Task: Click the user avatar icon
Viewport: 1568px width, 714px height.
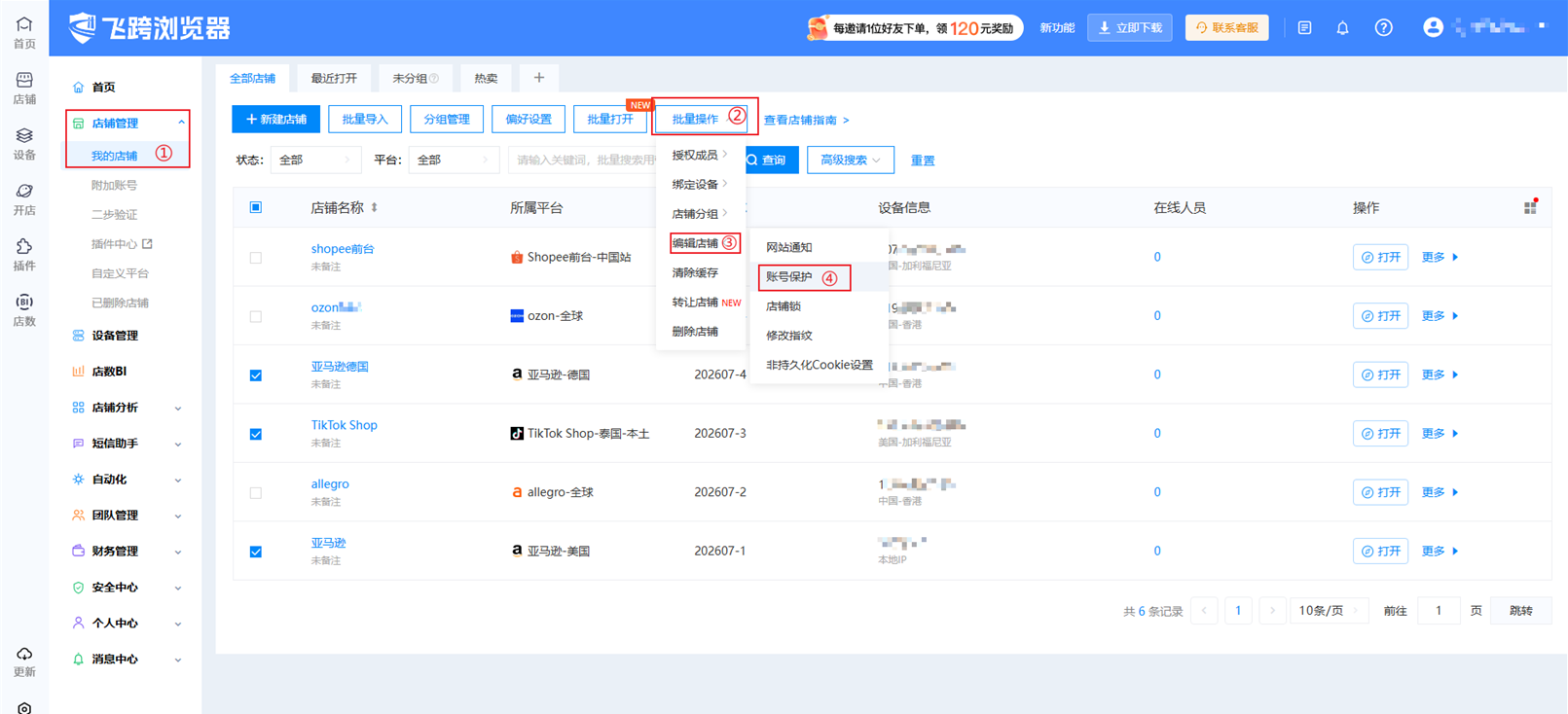Action: pos(1433,27)
